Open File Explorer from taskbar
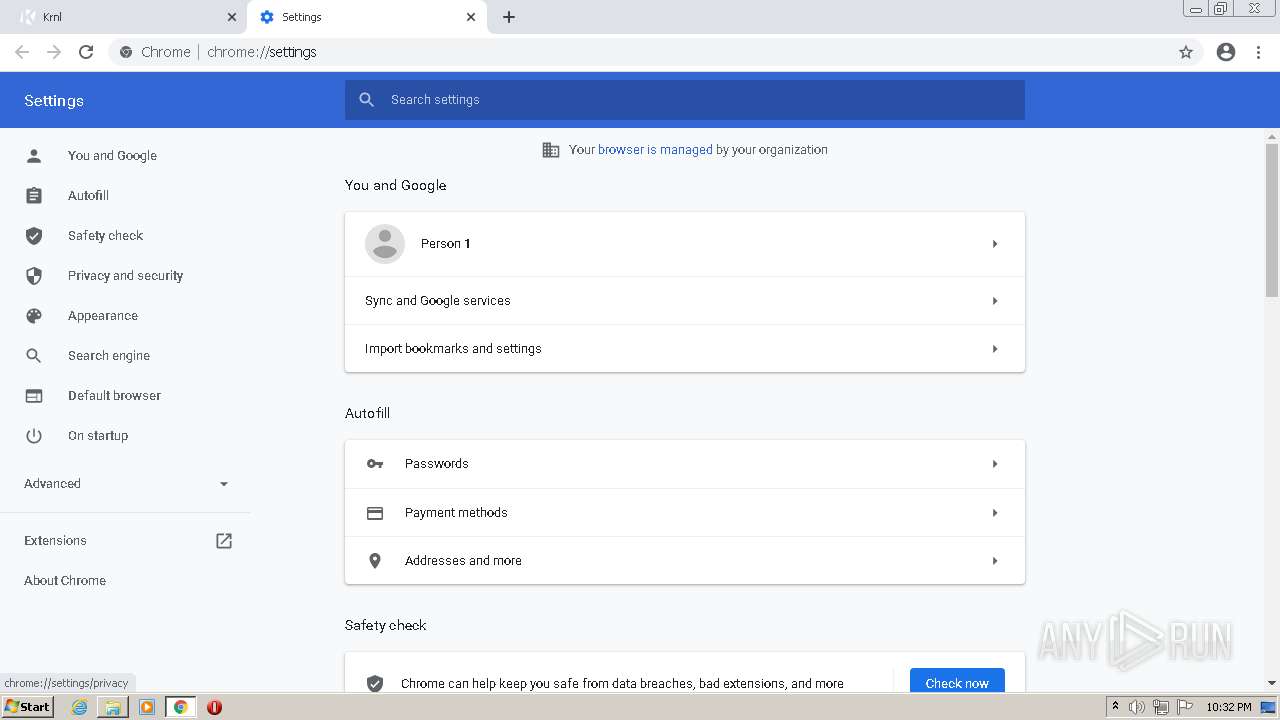Image resolution: width=1280 pixels, height=720 pixels. [113, 707]
